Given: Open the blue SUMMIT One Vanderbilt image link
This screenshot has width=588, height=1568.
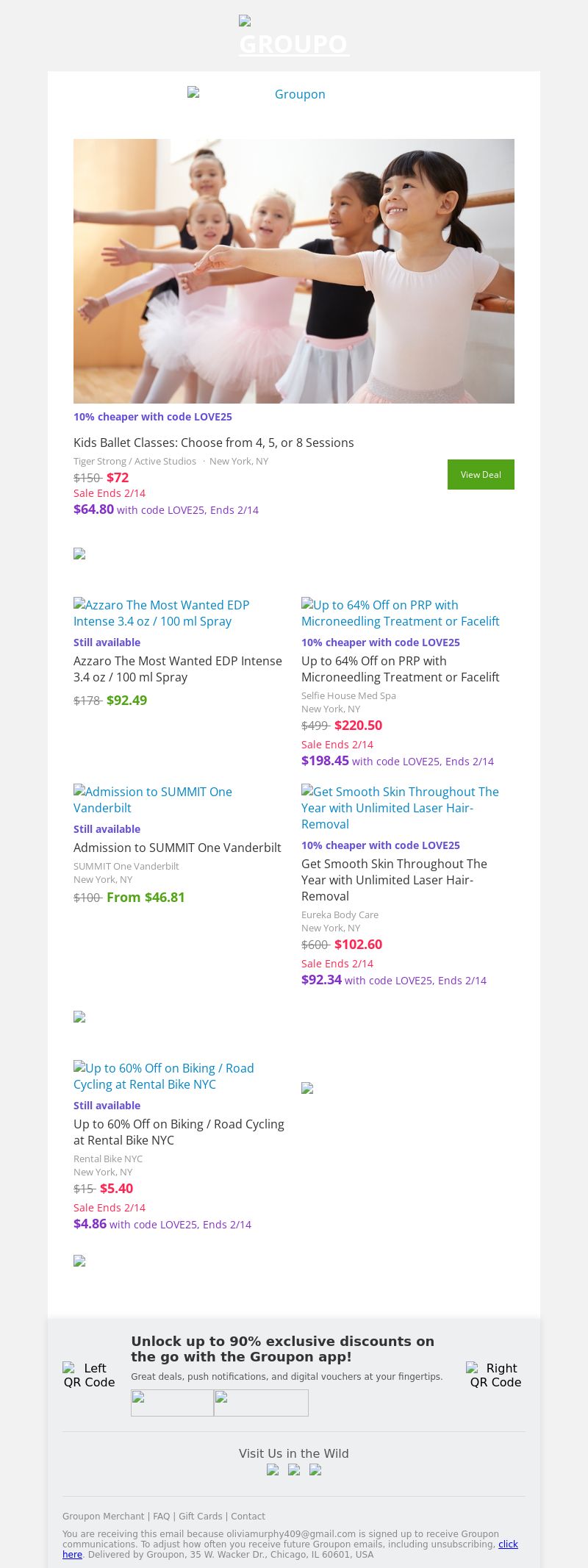Looking at the screenshot, I should click(153, 800).
